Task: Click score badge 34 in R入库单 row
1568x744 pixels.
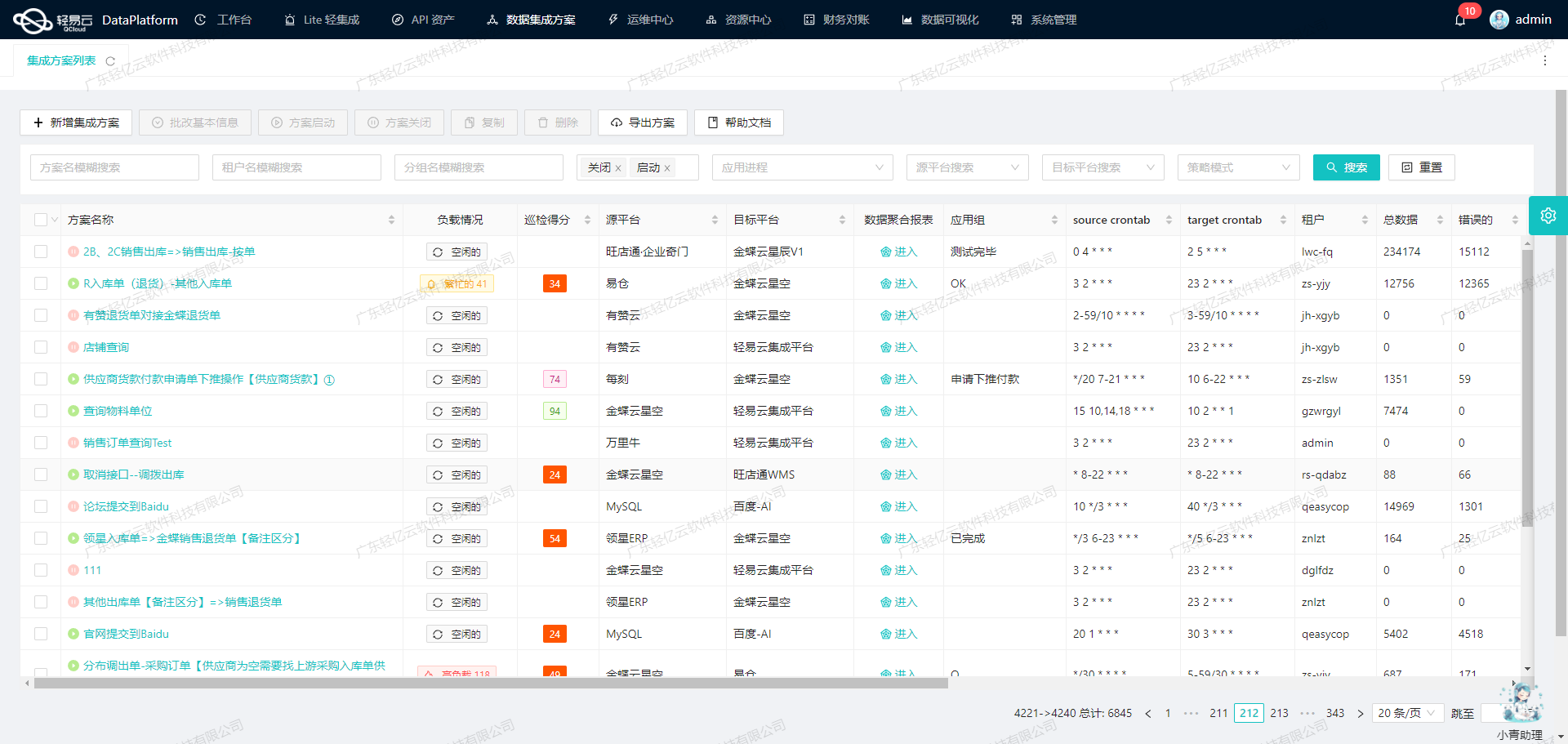Action: click(555, 283)
